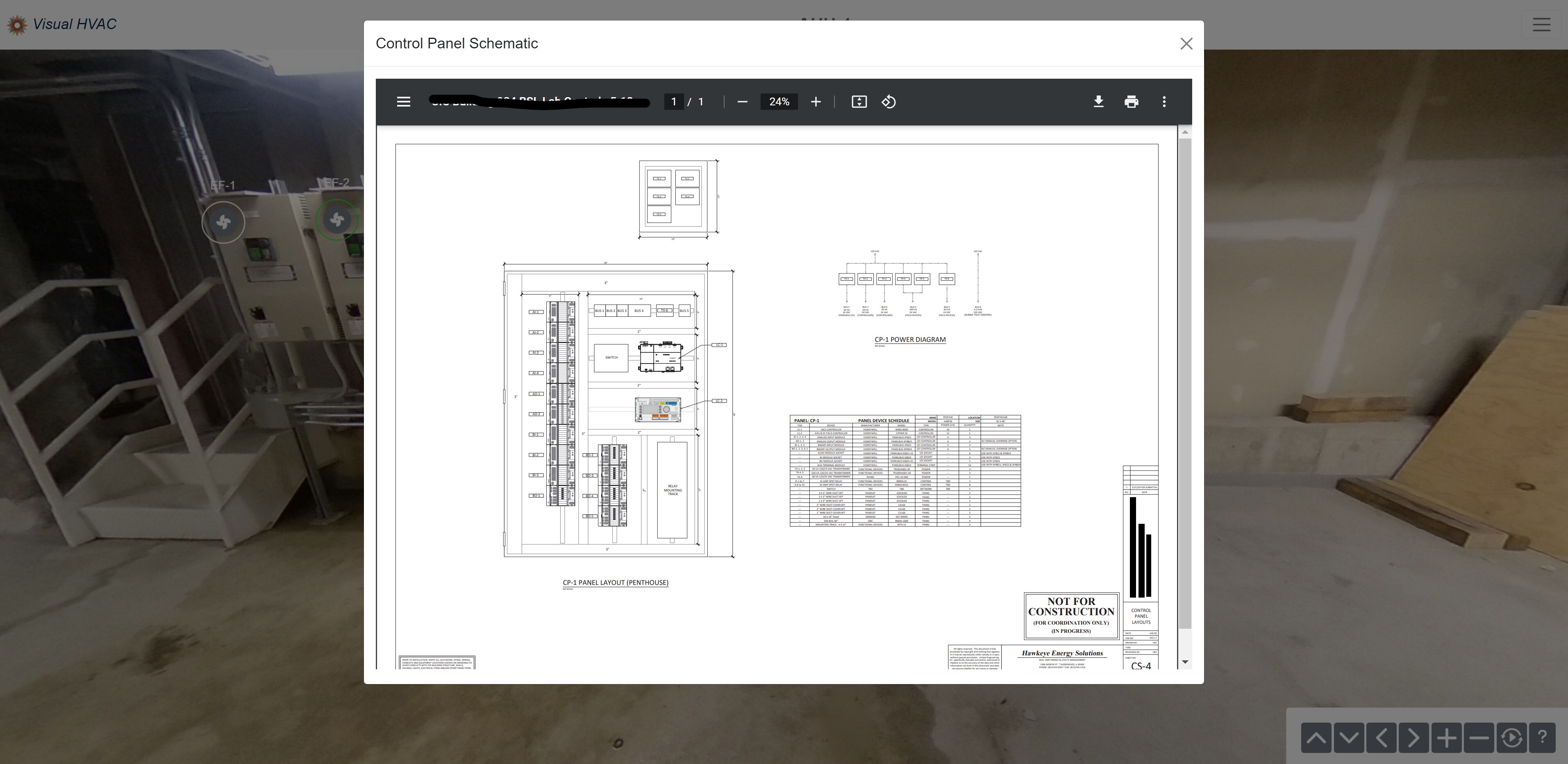This screenshot has width=1568, height=764.
Task: Click the Control Panel Schematic title
Action: tap(457, 44)
